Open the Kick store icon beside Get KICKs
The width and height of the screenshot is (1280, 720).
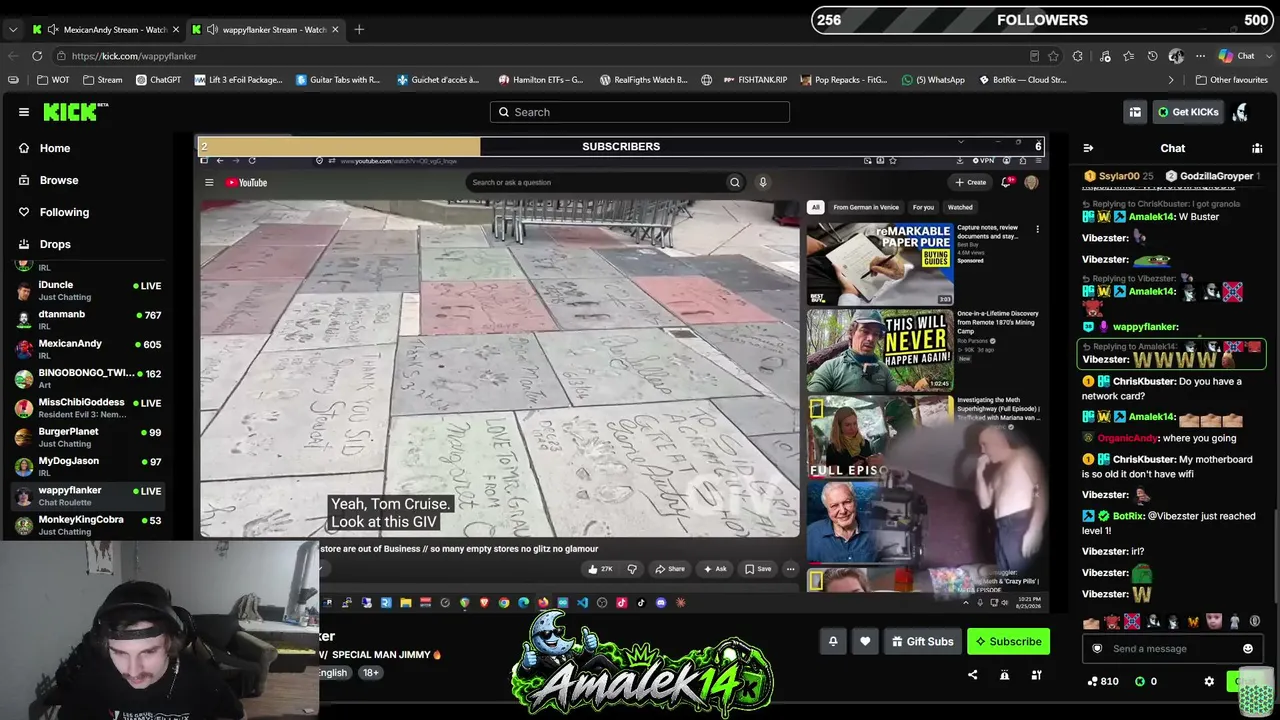point(1135,112)
